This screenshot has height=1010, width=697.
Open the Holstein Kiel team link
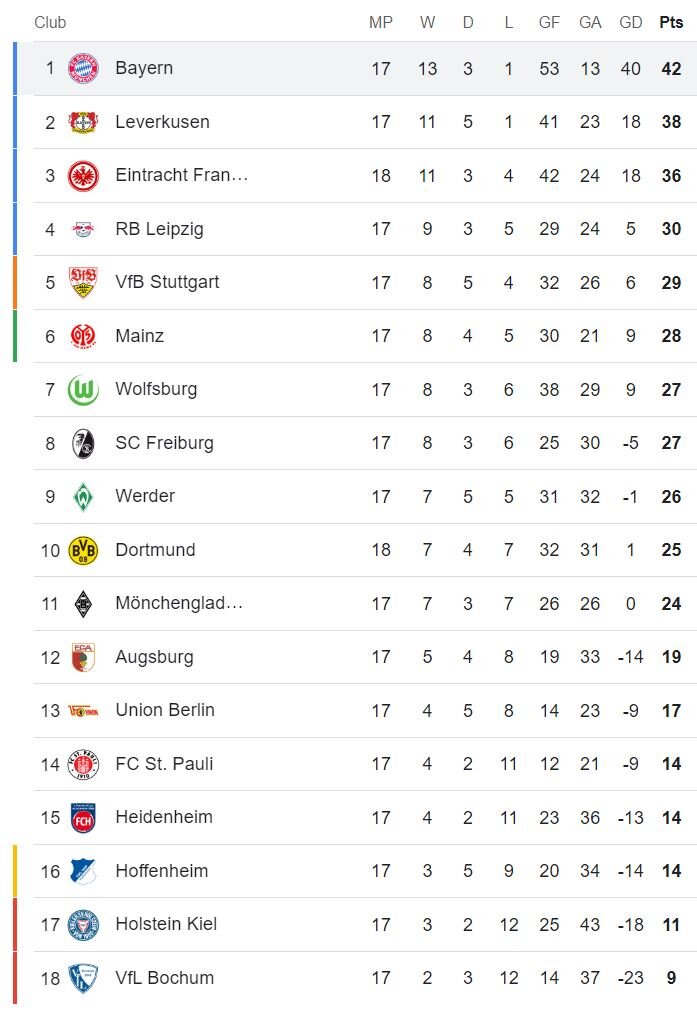166,924
